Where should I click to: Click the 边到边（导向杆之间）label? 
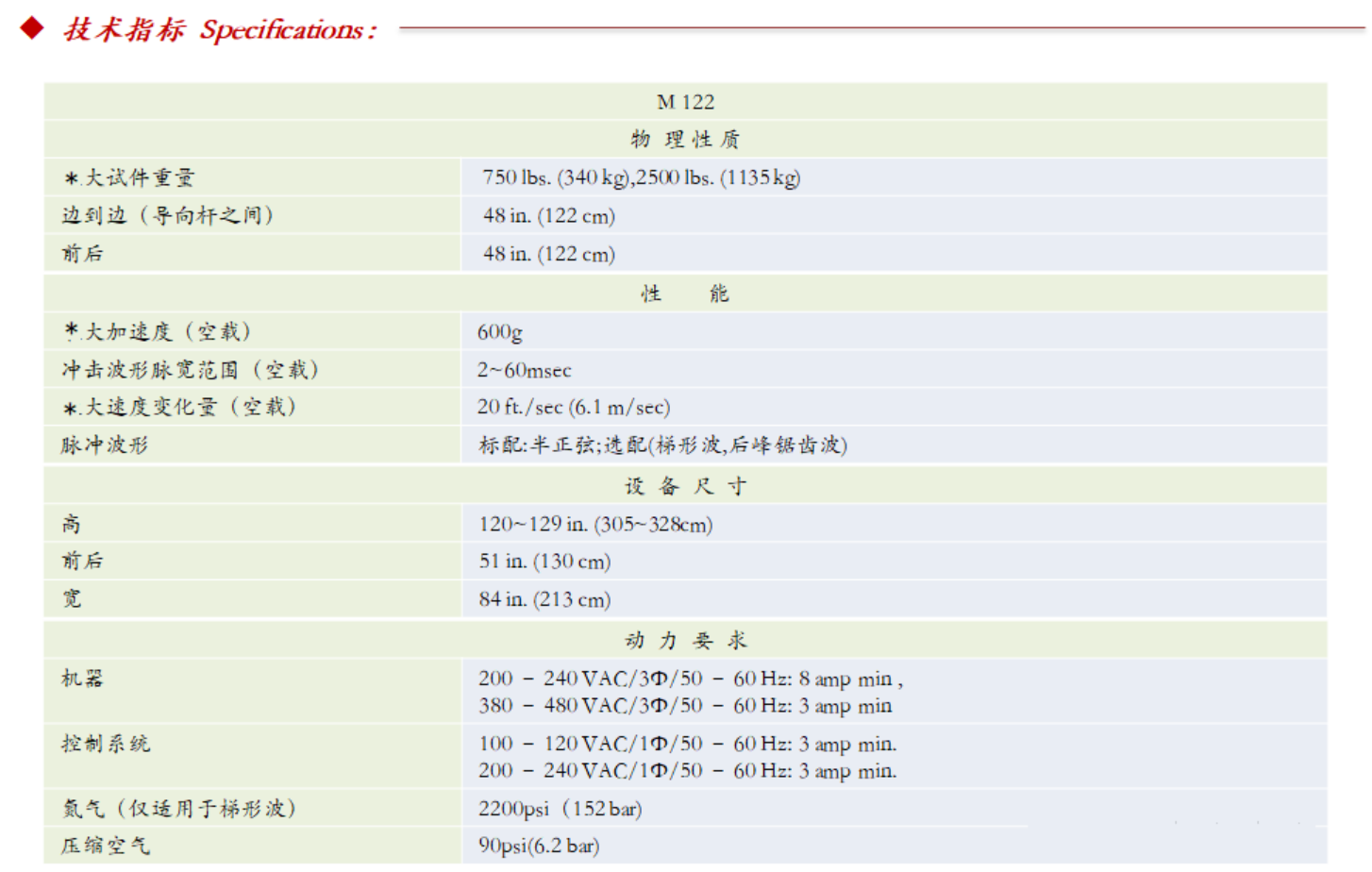pyautogui.click(x=168, y=215)
